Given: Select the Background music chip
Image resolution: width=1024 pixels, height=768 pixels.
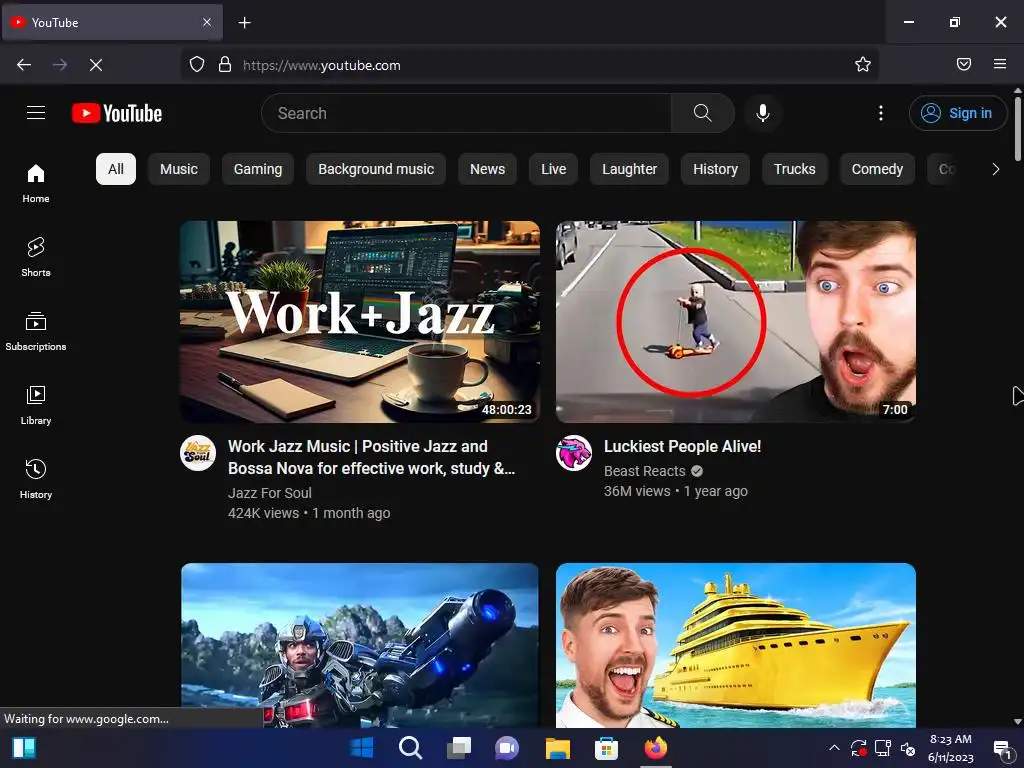Looking at the screenshot, I should [376, 169].
